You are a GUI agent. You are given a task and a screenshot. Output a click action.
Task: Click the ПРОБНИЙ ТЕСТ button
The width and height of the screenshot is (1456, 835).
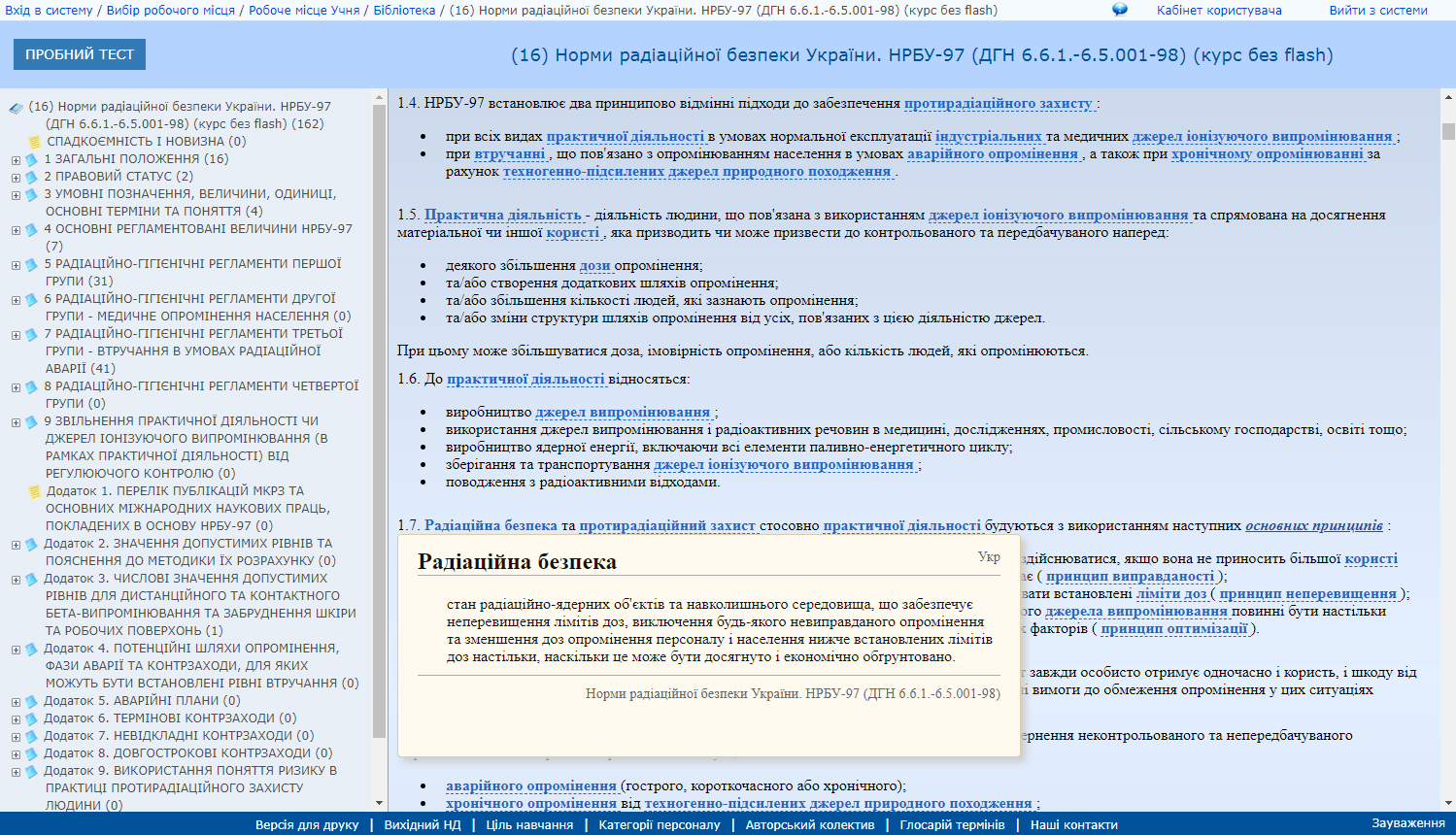pos(80,54)
